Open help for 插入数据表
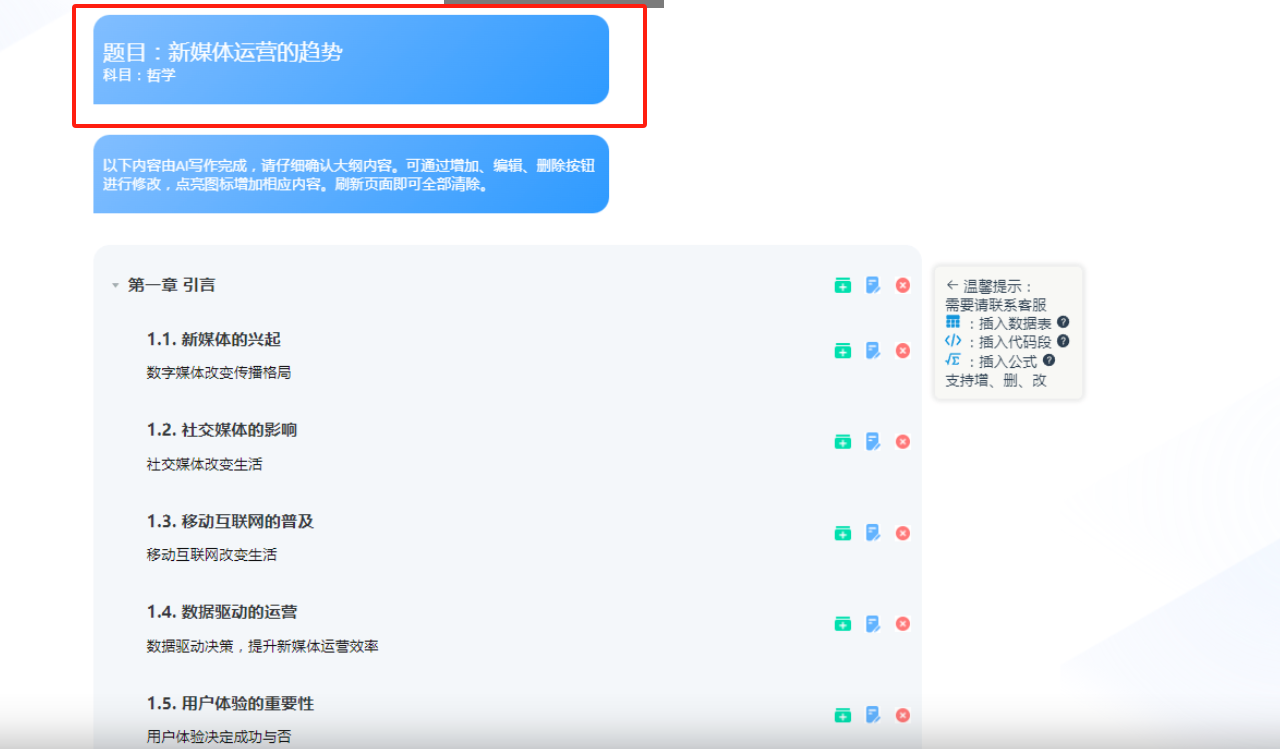 (x=1063, y=321)
